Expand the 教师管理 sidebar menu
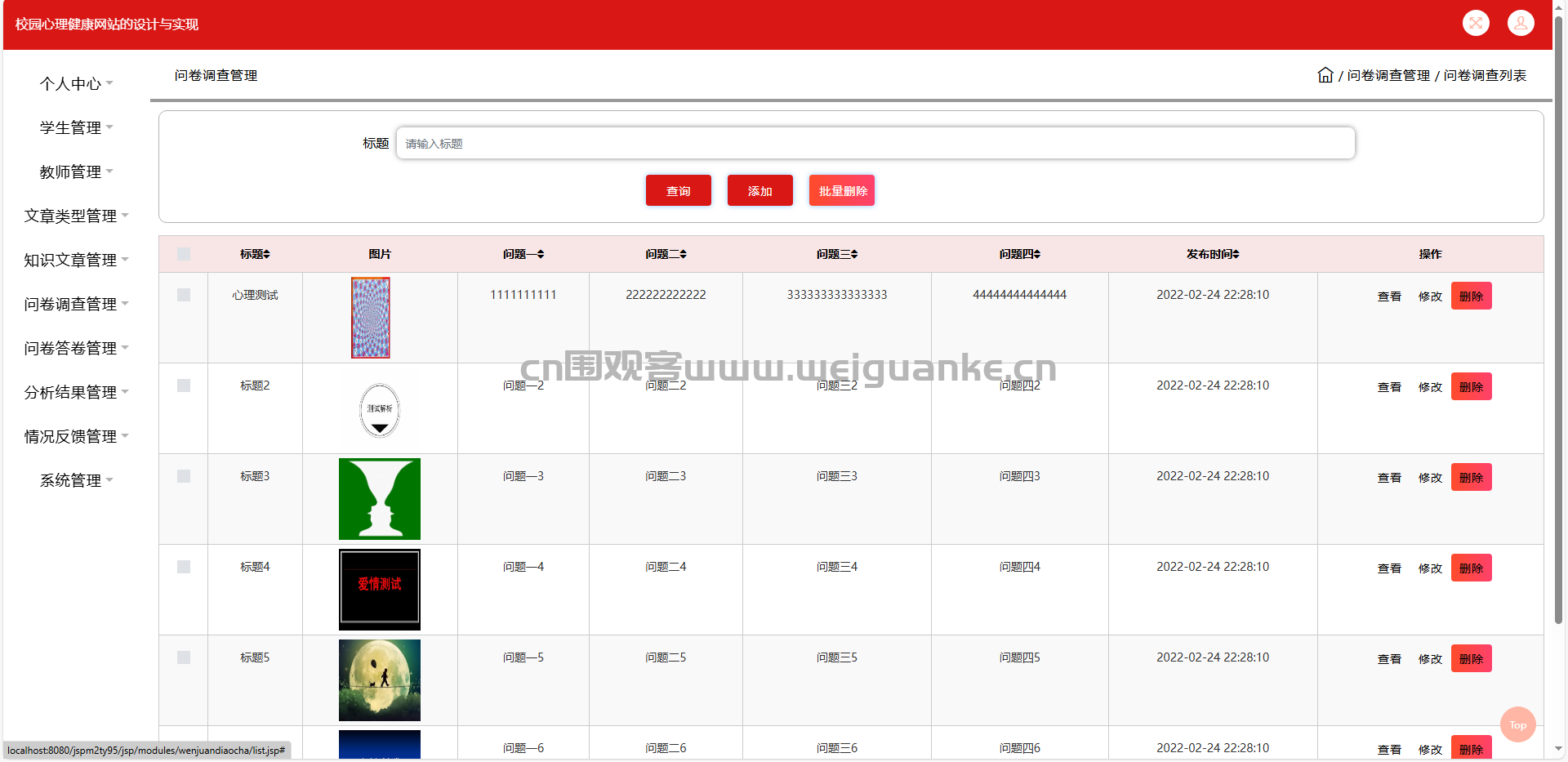Viewport: 1568px width, 762px height. click(76, 172)
